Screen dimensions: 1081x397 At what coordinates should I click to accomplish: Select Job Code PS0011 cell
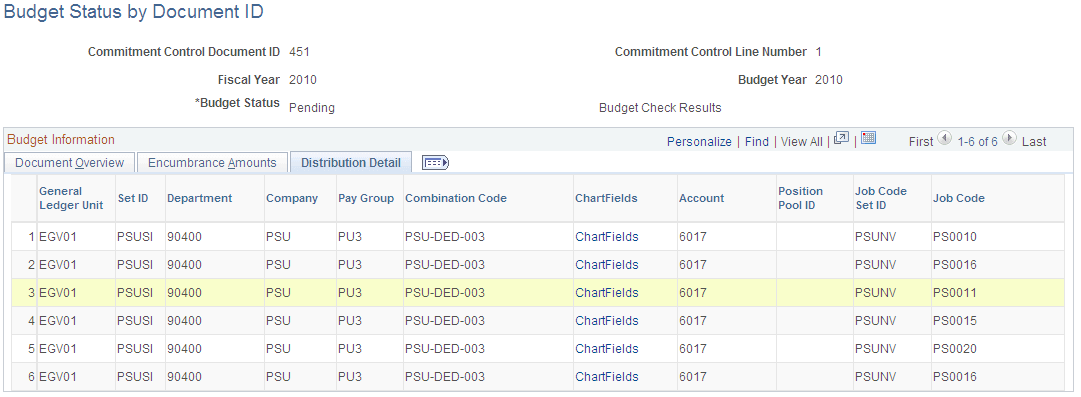coord(955,293)
